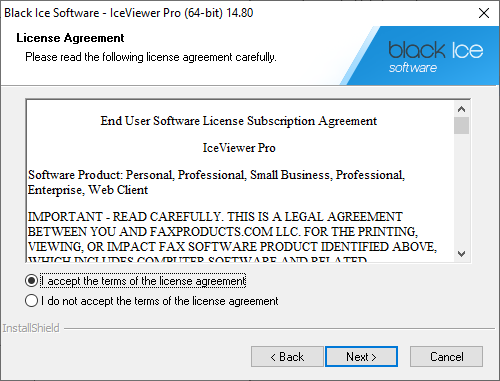Click the license text scrollbar thumb
The image size is (500, 381).
coord(461,125)
